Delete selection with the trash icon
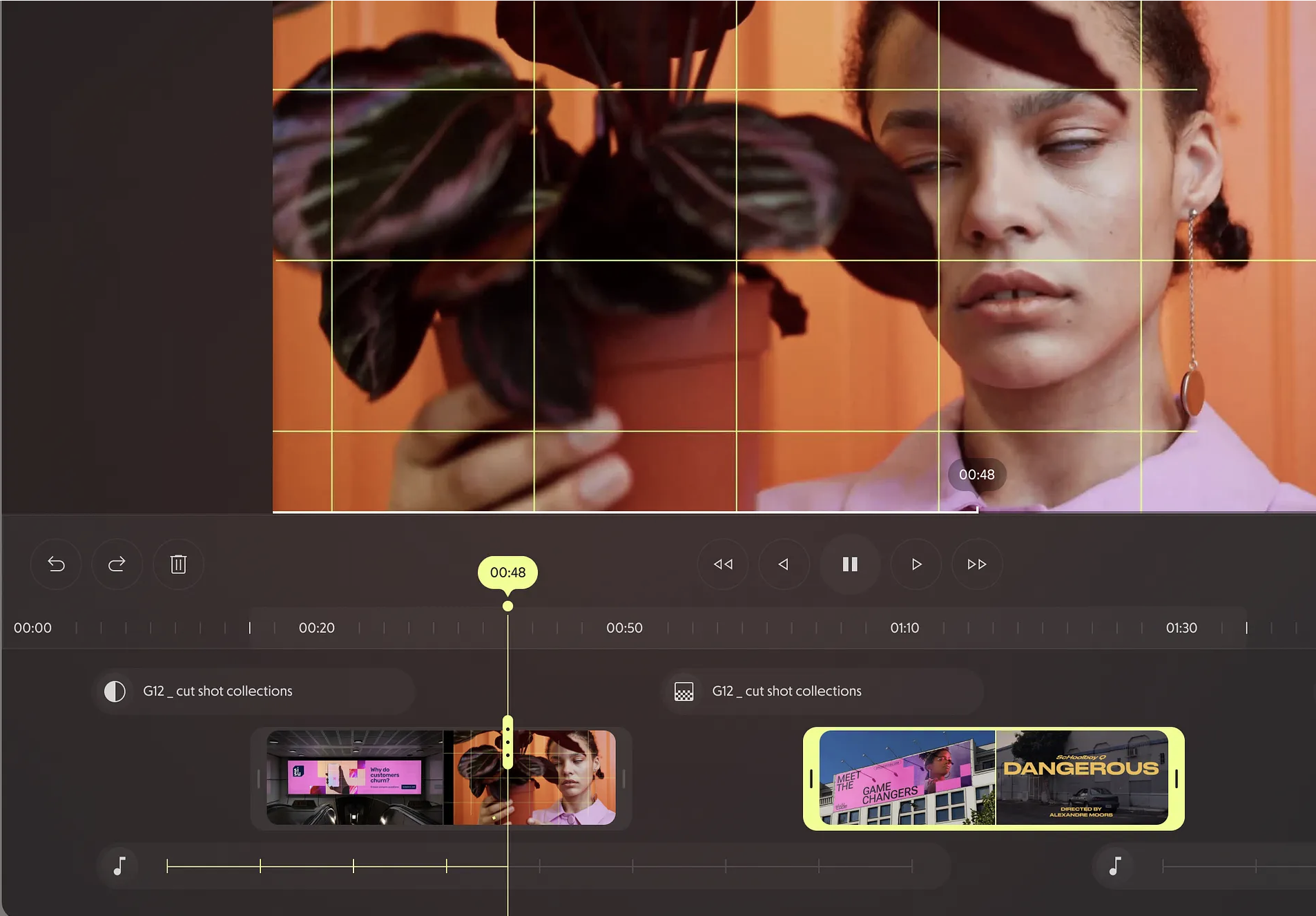 [x=178, y=564]
